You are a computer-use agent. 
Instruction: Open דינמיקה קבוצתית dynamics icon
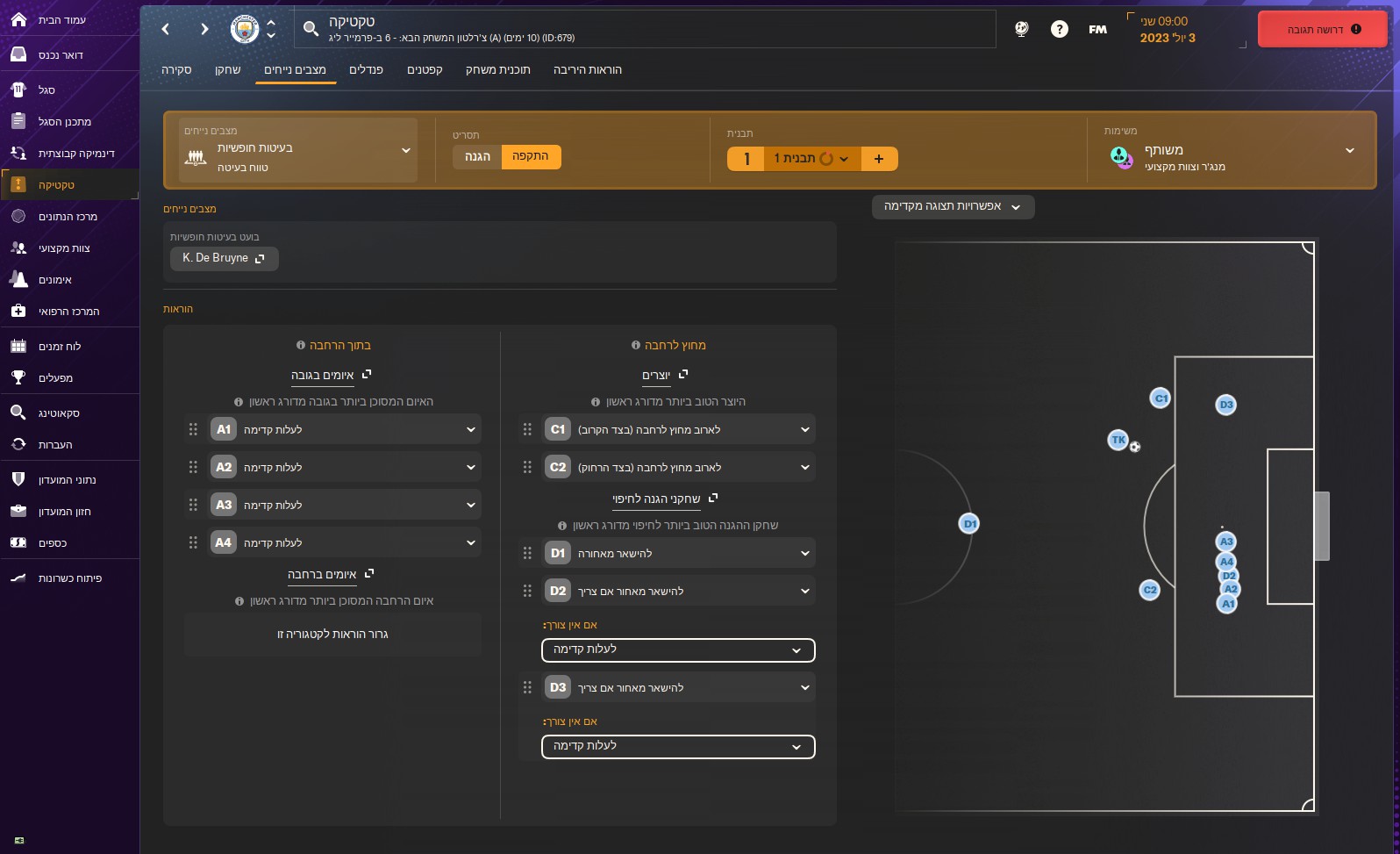tap(18, 153)
